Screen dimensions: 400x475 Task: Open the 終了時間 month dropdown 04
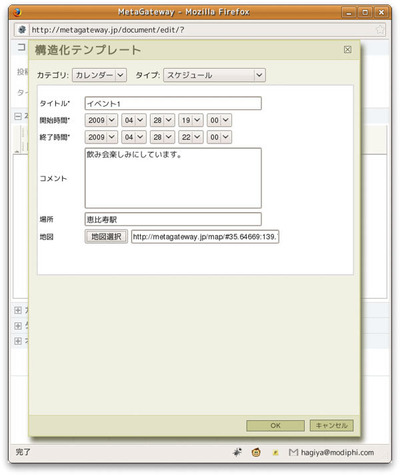point(133,137)
